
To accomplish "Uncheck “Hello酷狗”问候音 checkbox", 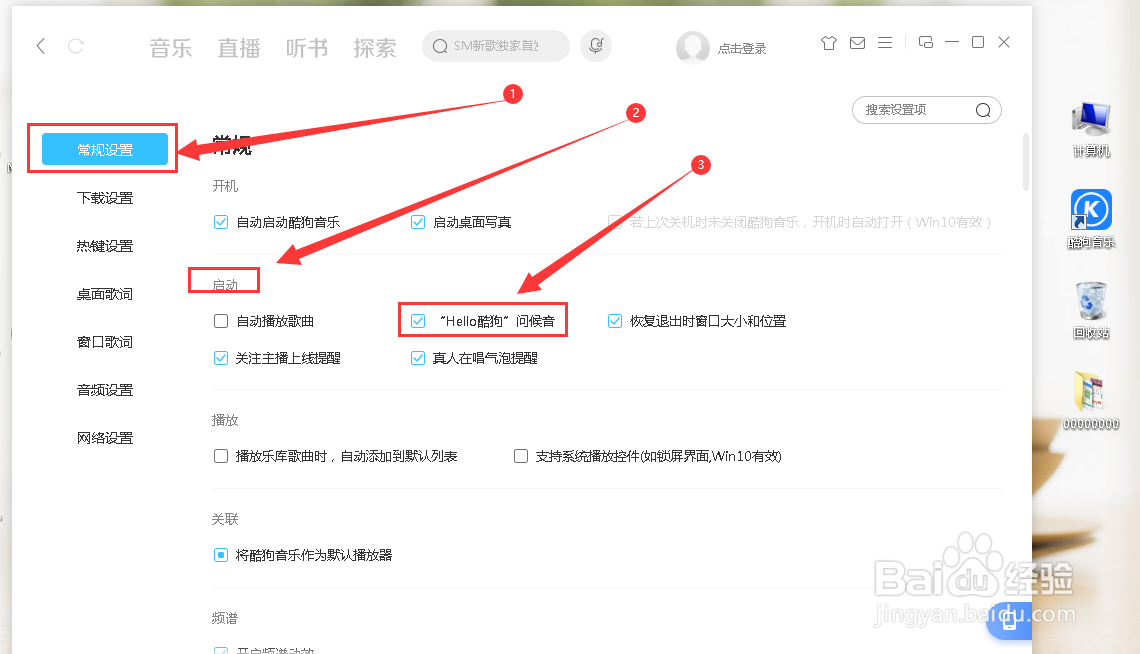I will coord(418,320).
